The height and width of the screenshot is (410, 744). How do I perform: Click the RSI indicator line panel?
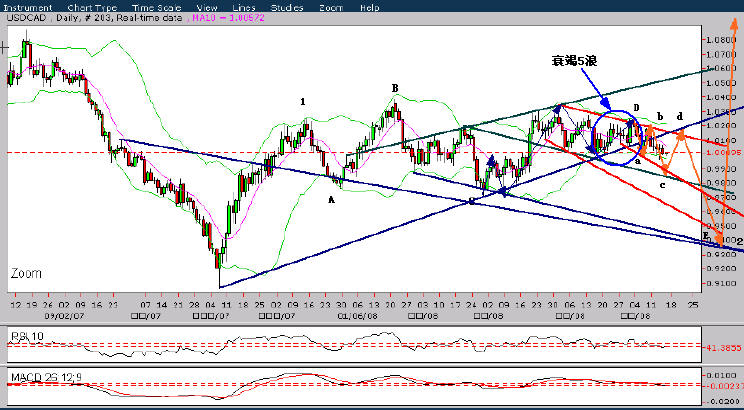pos(354,346)
